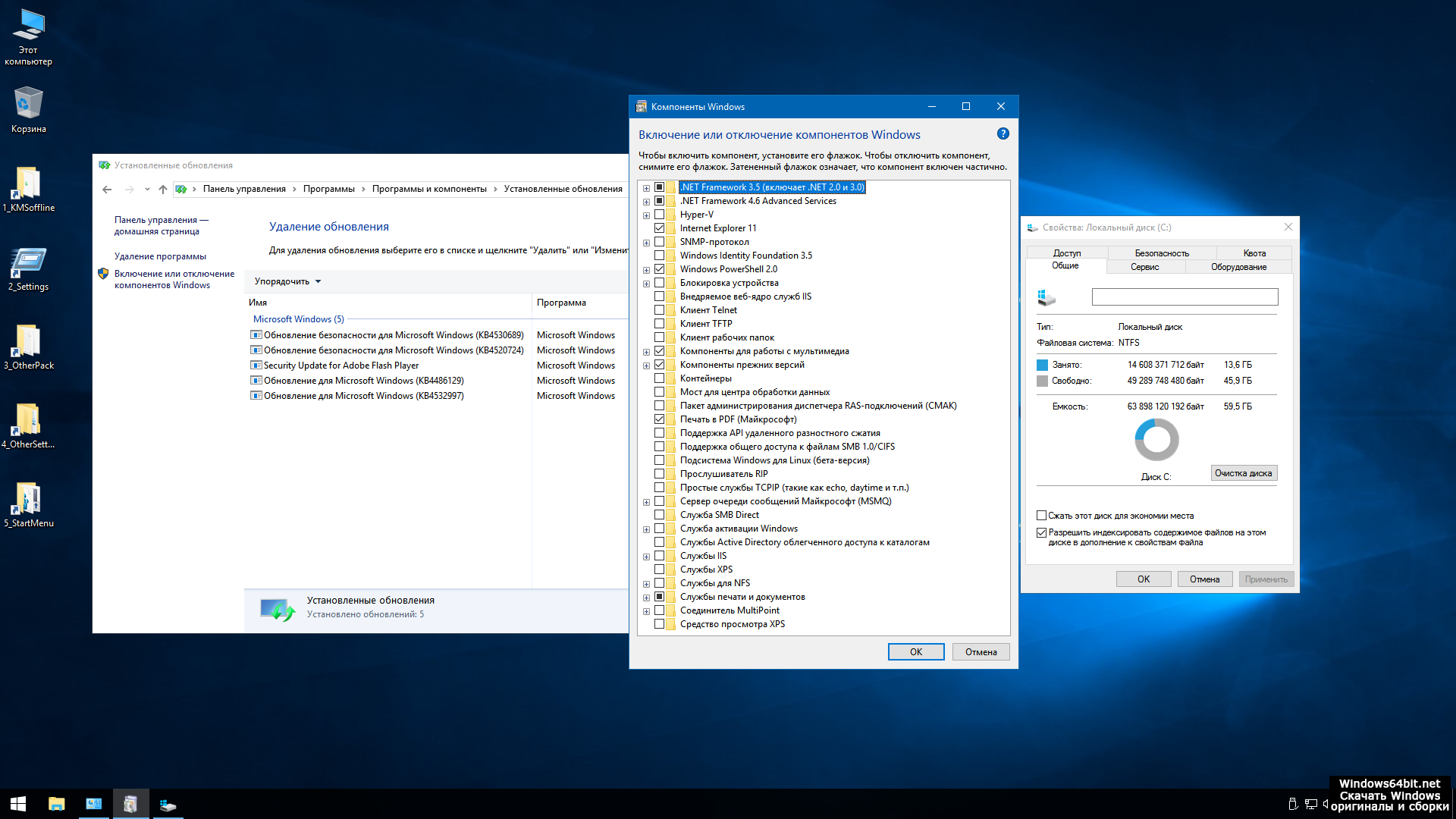1456x819 pixels.
Task: Click the disk label text field
Action: point(1184,297)
